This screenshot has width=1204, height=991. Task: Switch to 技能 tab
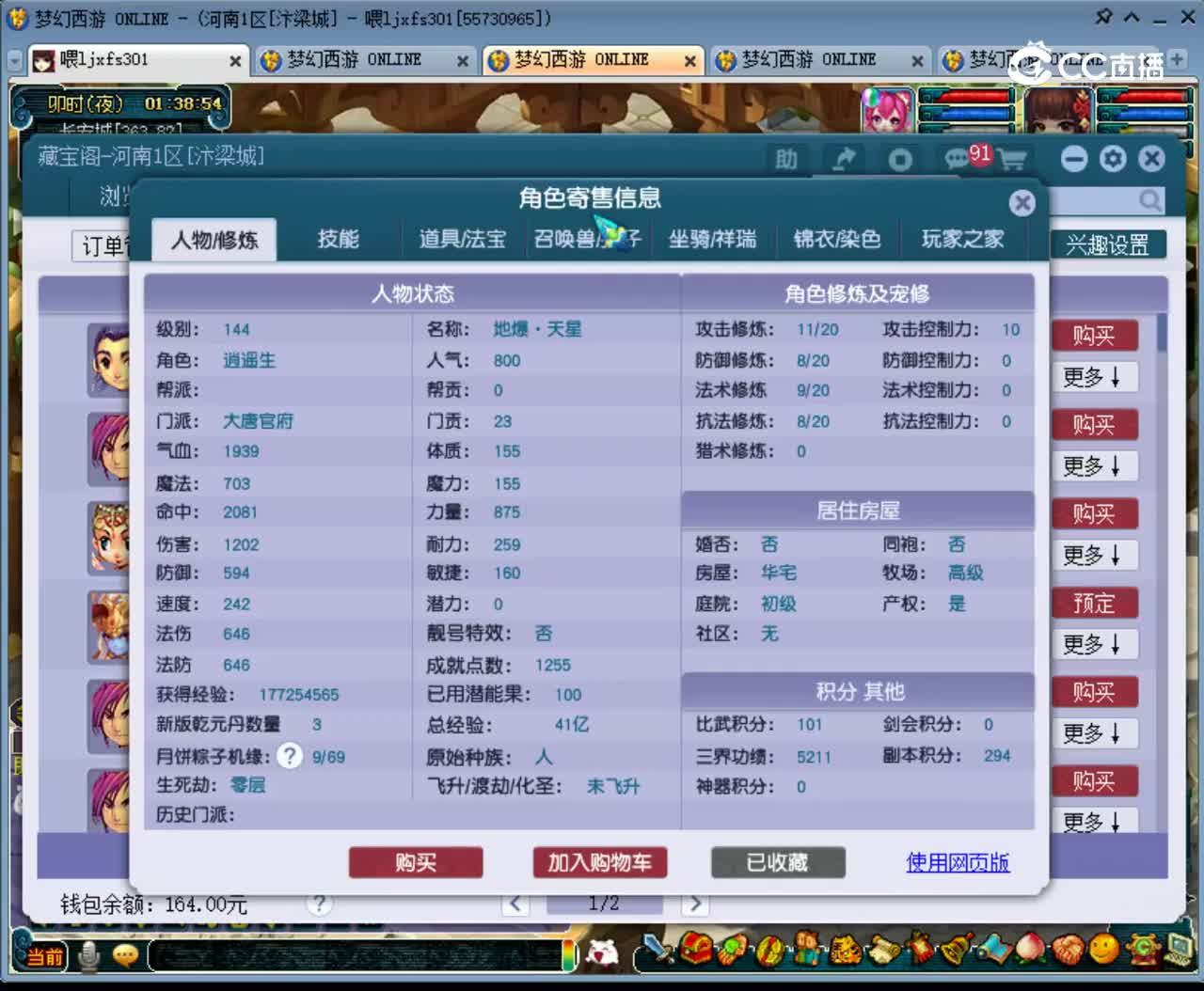[339, 239]
